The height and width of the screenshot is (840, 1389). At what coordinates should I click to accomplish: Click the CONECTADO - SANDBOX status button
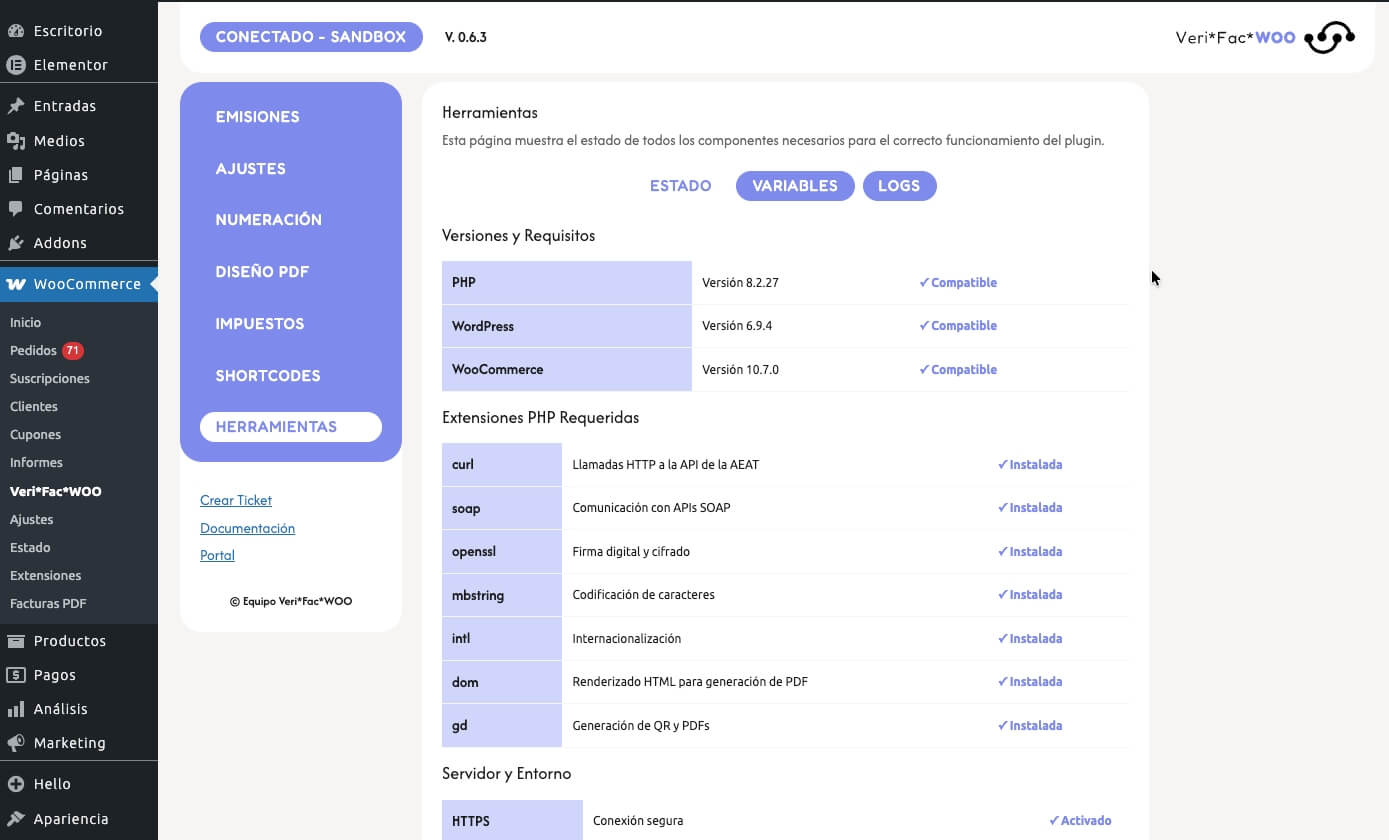(x=311, y=37)
